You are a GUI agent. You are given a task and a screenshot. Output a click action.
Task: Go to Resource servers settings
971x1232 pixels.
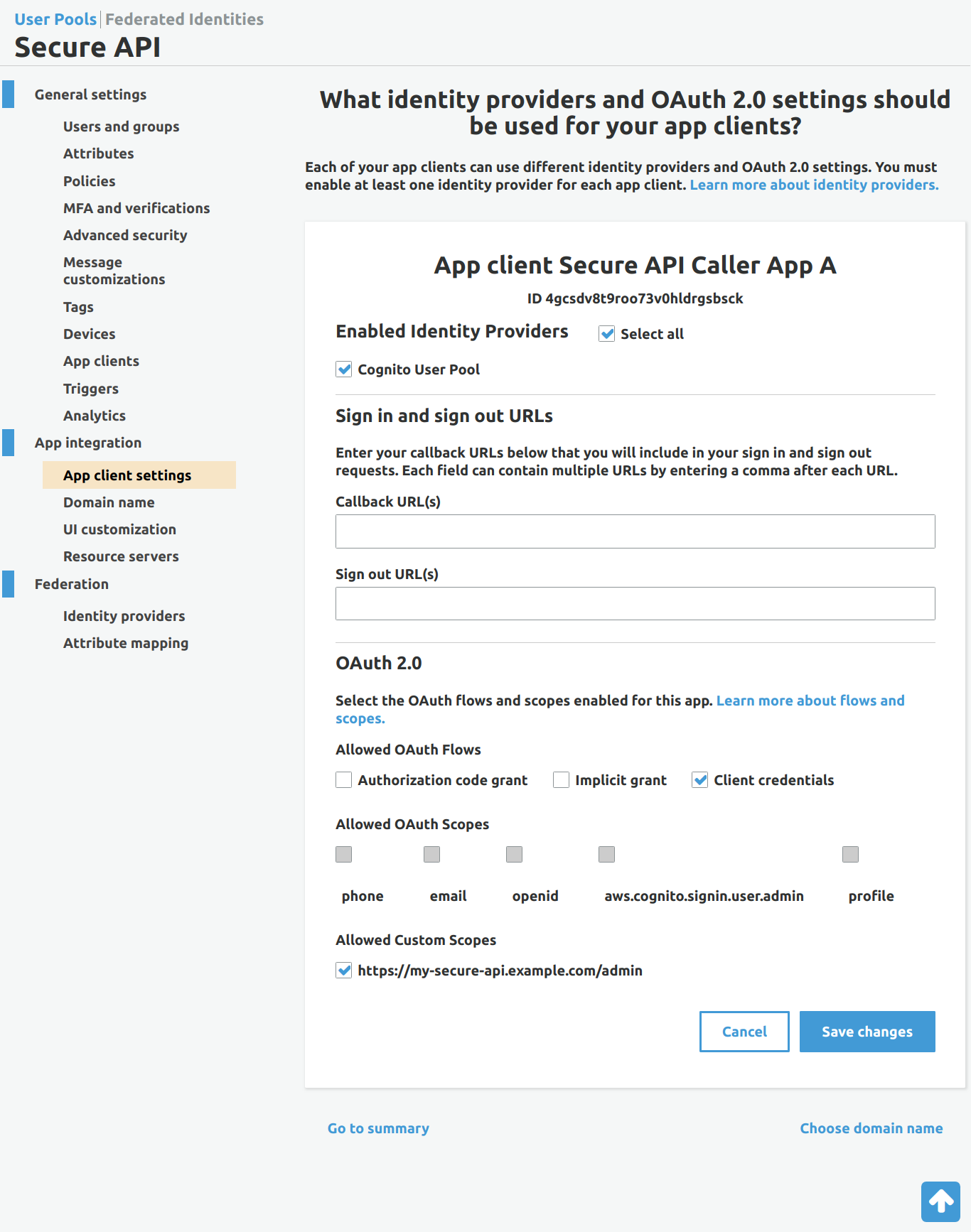click(x=121, y=556)
